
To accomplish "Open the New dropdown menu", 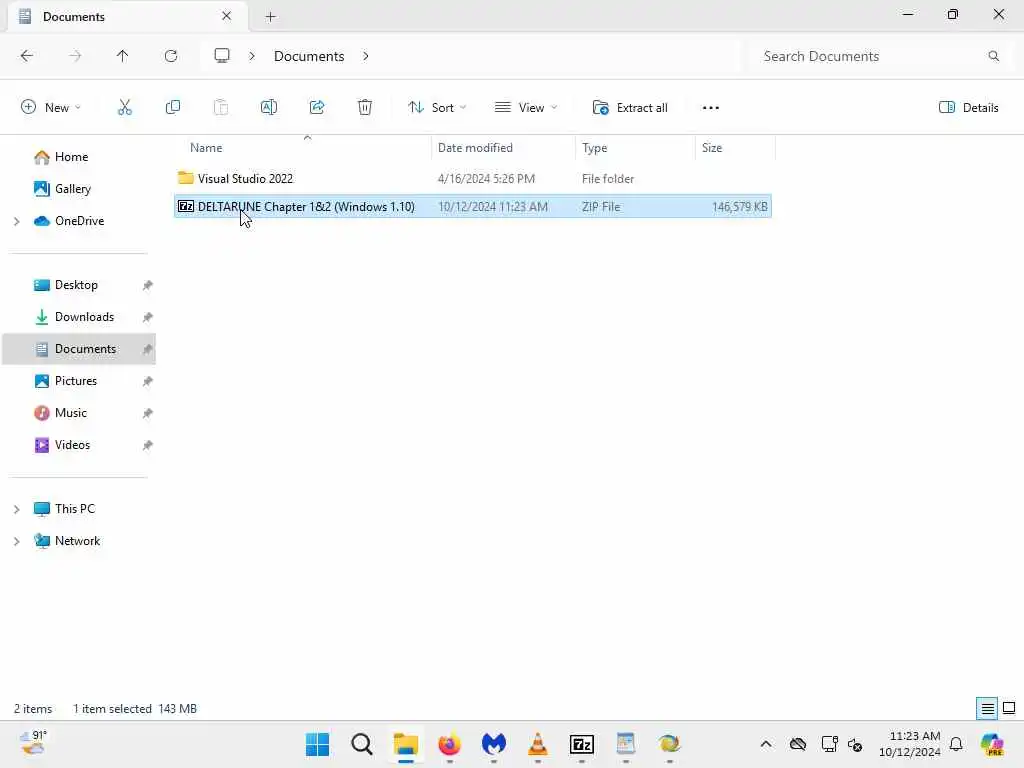I will (x=51, y=108).
